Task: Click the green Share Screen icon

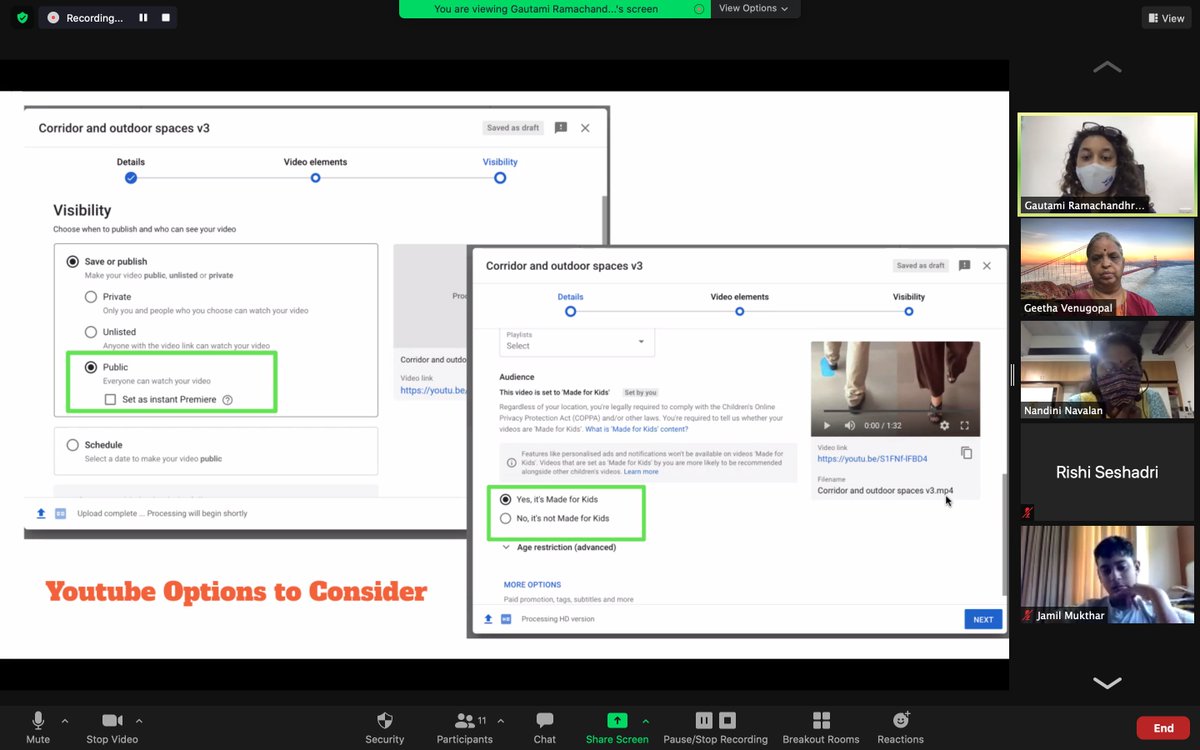Action: click(617, 721)
